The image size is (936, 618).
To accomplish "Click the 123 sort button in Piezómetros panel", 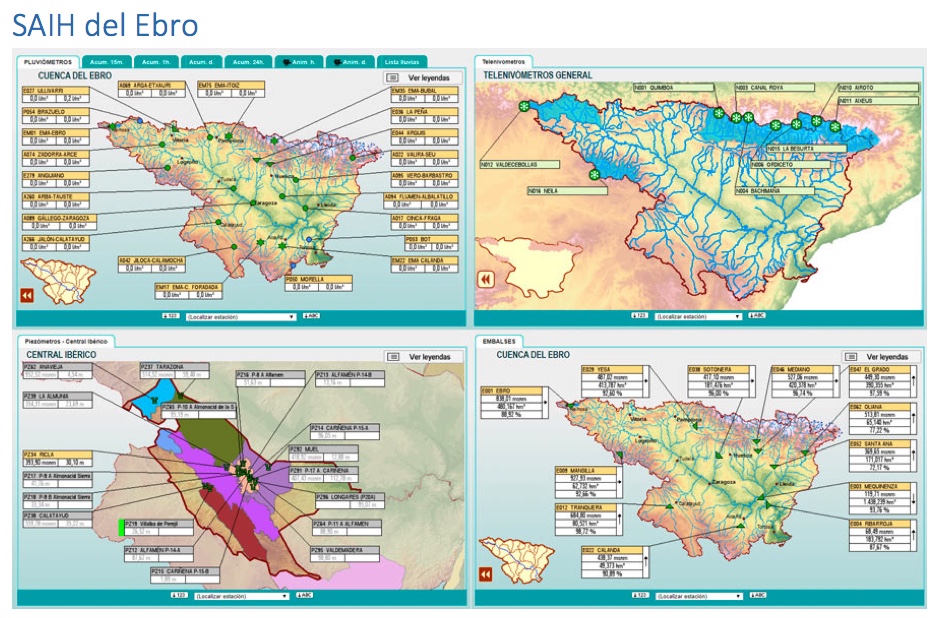I will tap(180, 595).
